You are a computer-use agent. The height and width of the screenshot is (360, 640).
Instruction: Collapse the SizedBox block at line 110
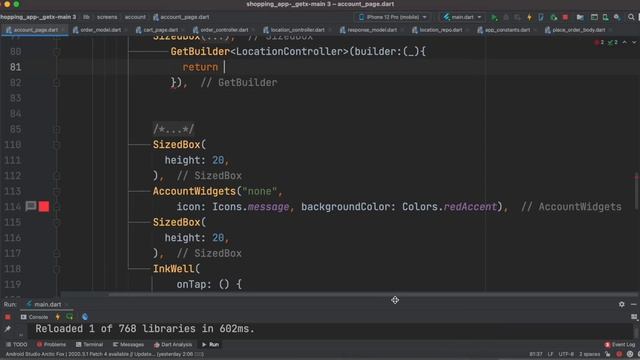(x=57, y=145)
